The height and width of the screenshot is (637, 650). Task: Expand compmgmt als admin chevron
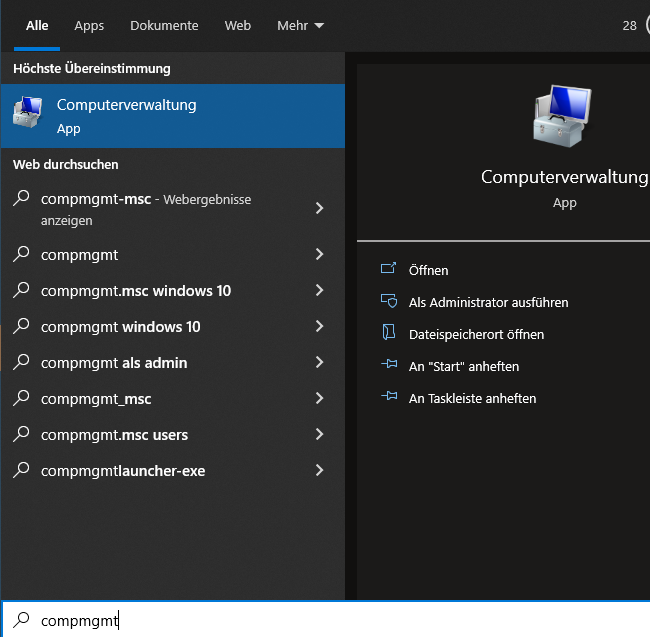tap(319, 362)
